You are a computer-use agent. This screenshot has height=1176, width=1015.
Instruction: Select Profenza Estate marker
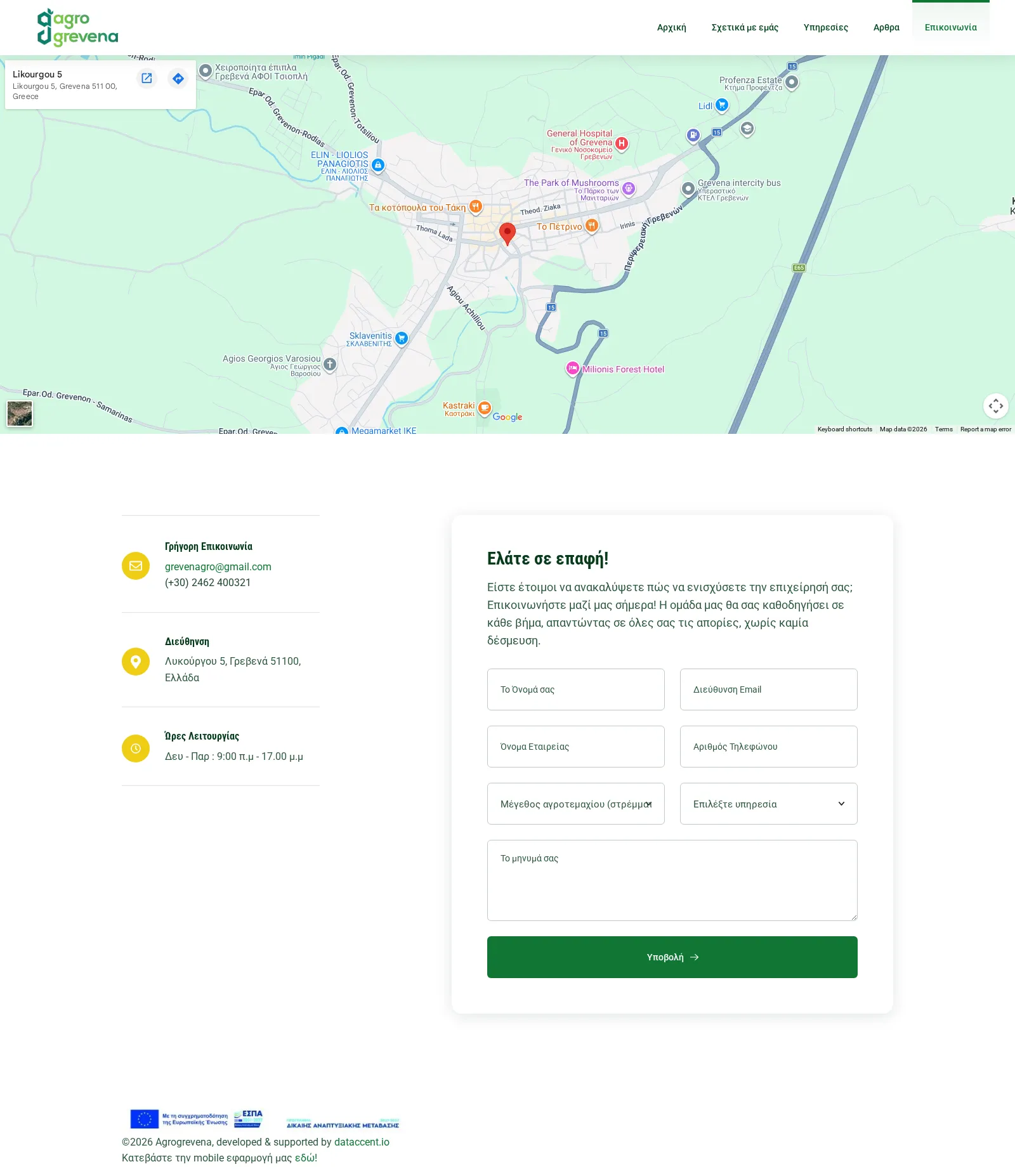pyautogui.click(x=791, y=82)
